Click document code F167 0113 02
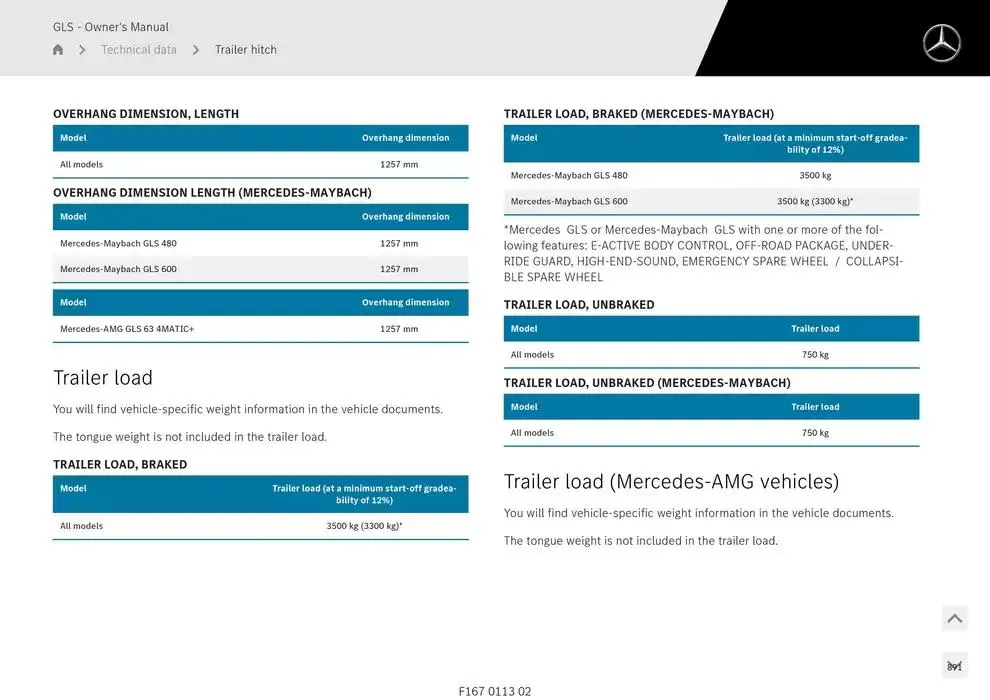 [x=495, y=691]
